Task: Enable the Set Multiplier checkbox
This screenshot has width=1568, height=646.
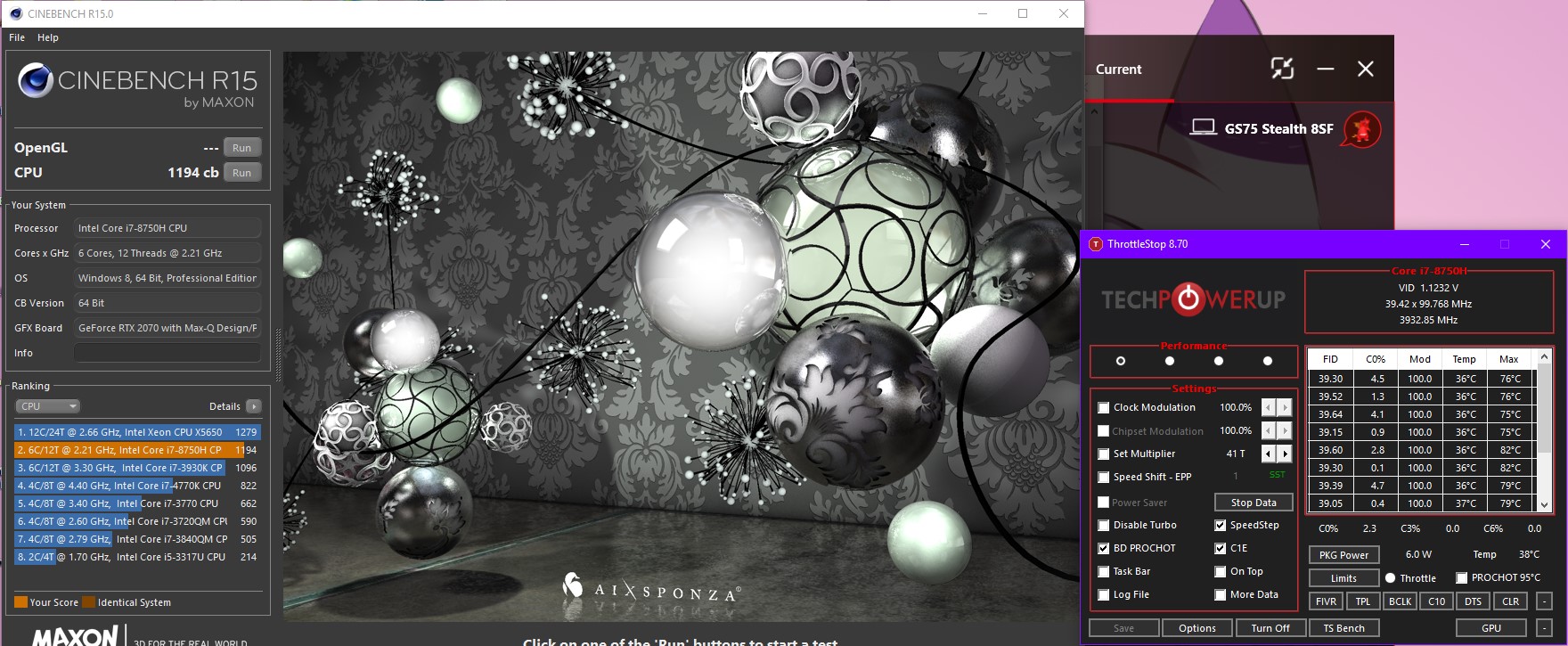Action: (1104, 454)
